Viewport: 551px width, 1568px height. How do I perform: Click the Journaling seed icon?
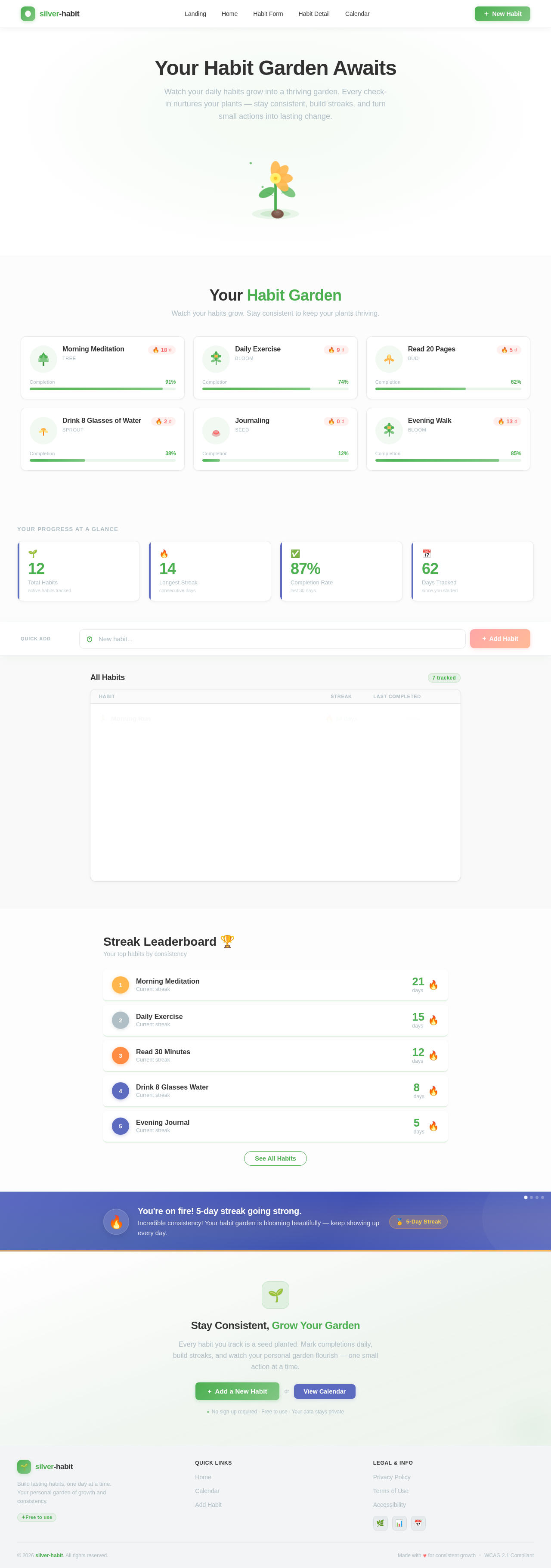(x=216, y=430)
